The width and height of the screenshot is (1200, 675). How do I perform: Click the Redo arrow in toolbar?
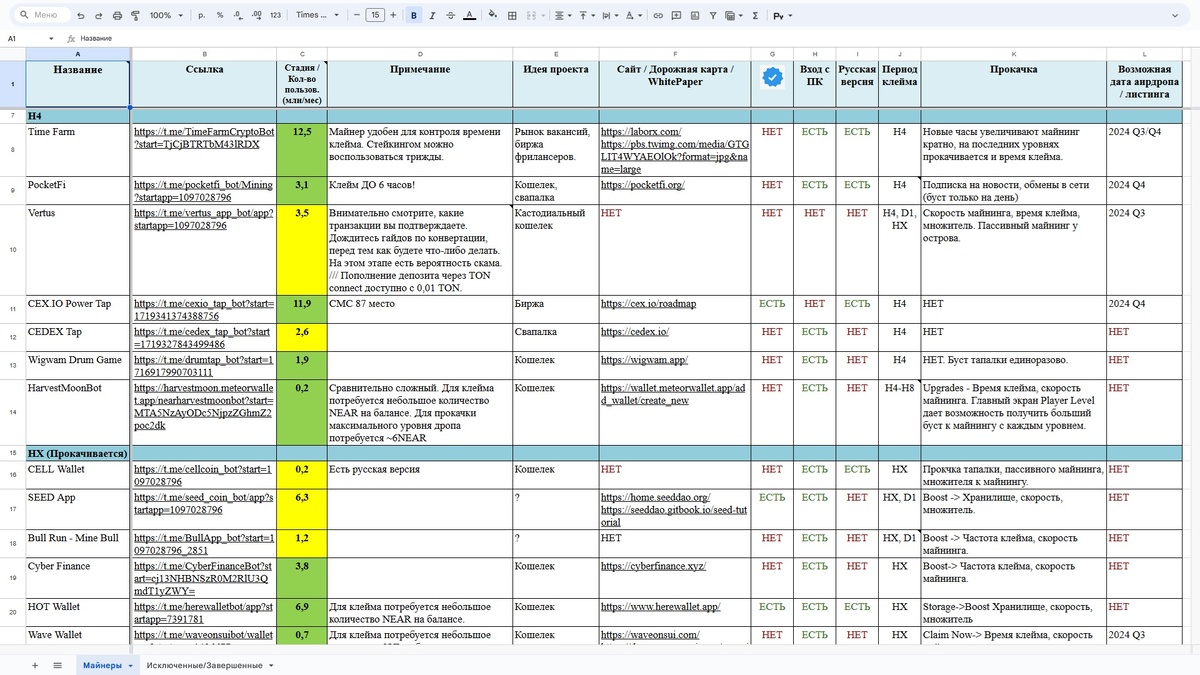pyautogui.click(x=99, y=15)
